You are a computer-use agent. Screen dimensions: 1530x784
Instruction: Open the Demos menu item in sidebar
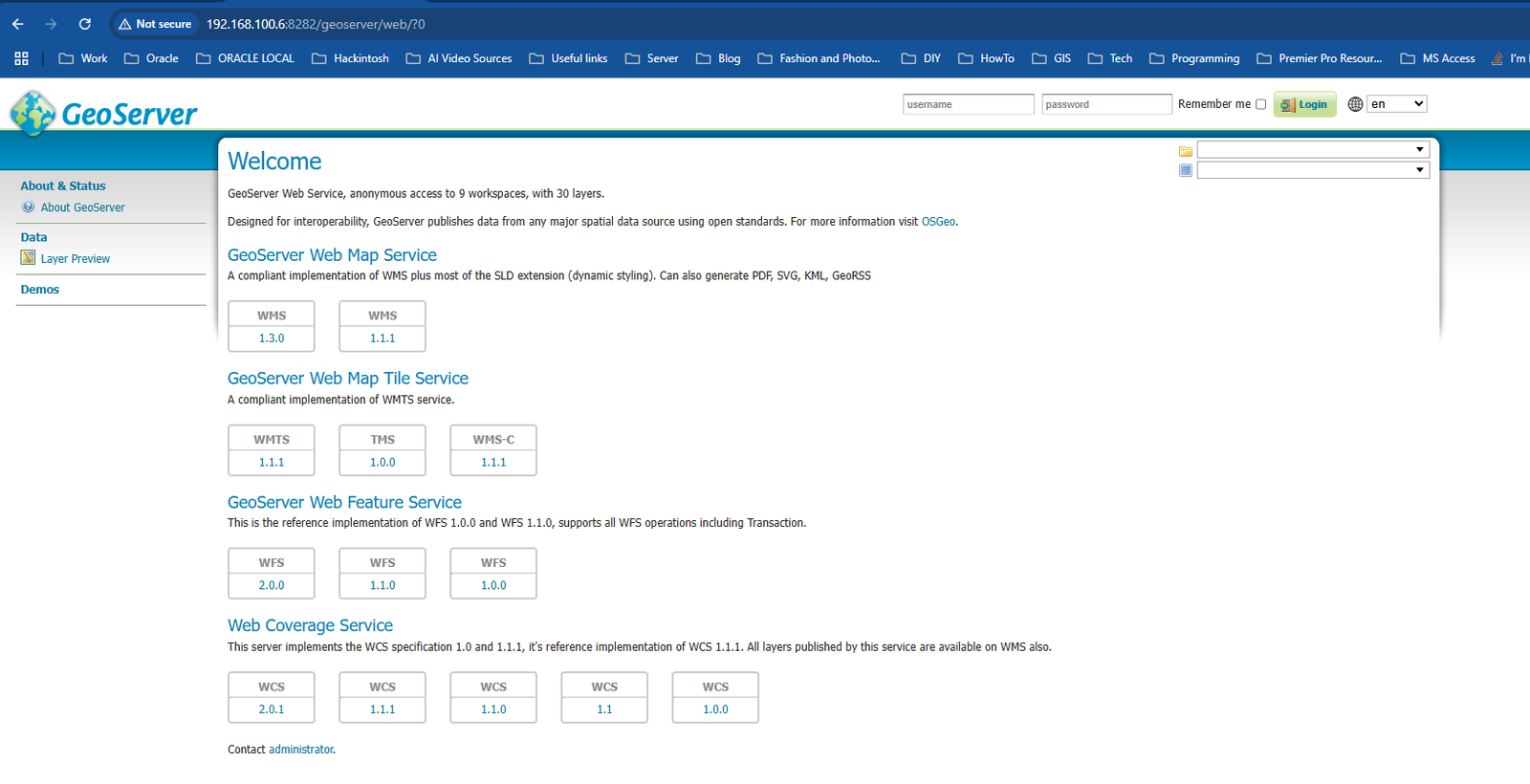pos(40,290)
